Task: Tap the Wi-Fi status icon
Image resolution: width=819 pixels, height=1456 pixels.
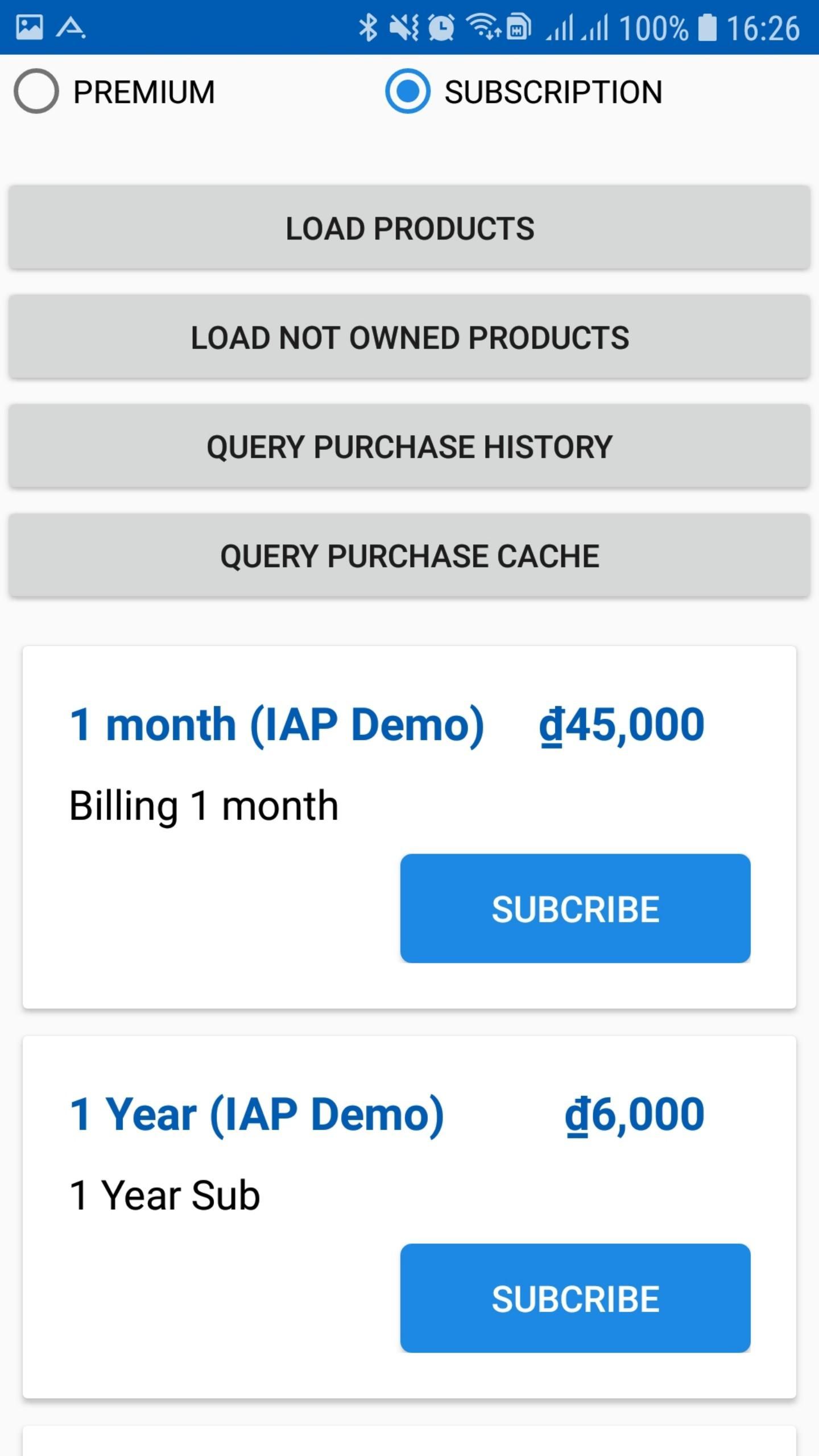Action: pos(482,27)
